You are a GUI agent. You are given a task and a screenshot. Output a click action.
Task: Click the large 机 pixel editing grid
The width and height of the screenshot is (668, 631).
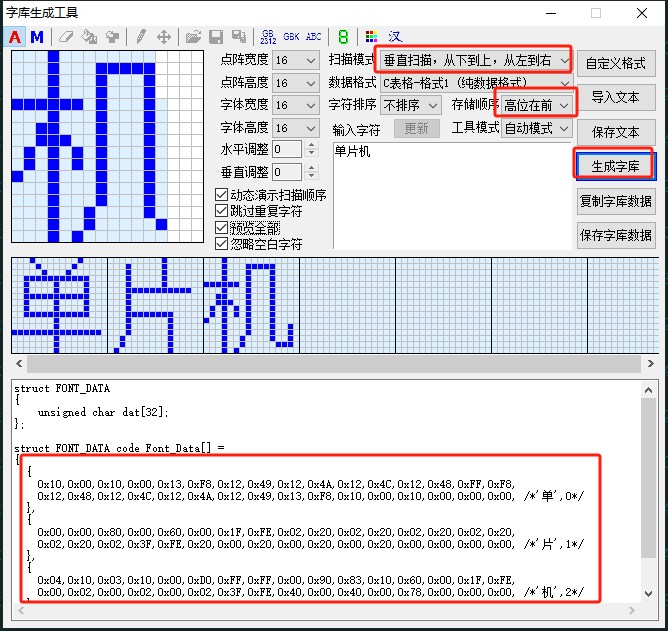(108, 147)
